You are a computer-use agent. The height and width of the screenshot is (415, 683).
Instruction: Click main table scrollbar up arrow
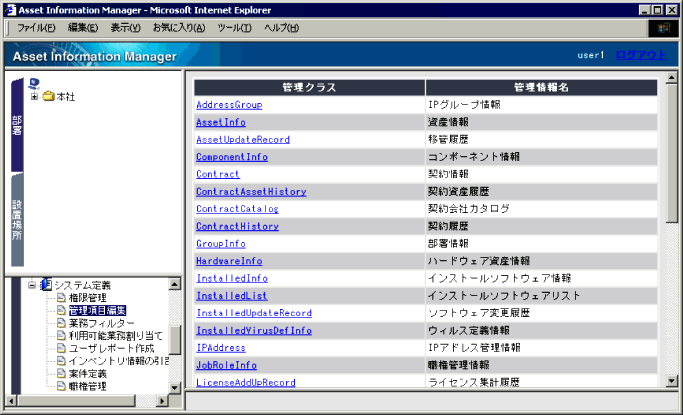671,78
